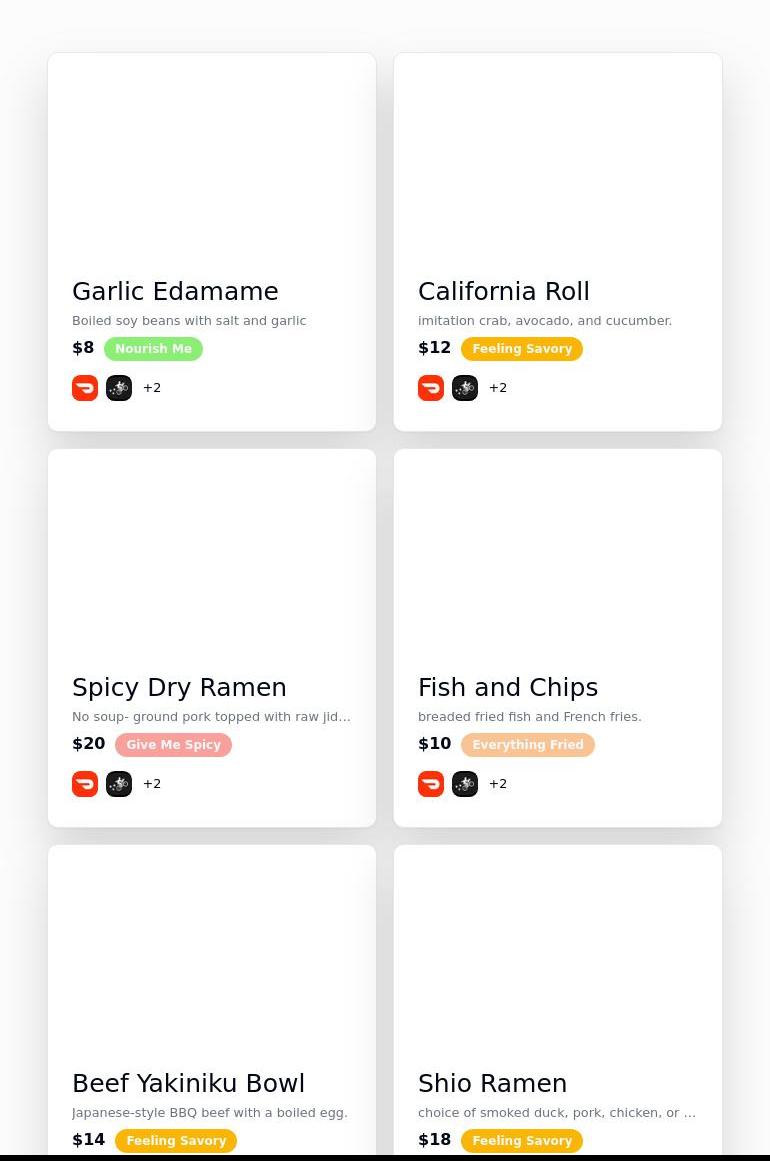Expand +2 delivery options for California Roll

point(498,388)
